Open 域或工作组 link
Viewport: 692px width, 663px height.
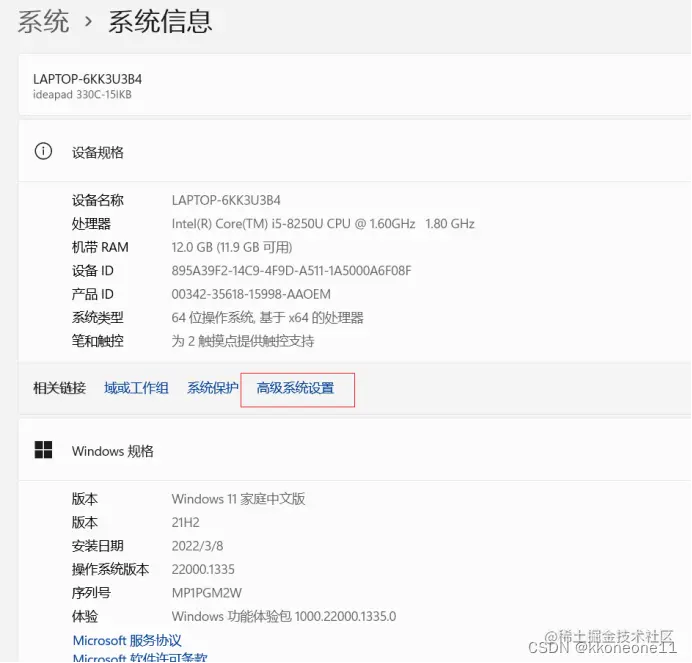click(136, 388)
